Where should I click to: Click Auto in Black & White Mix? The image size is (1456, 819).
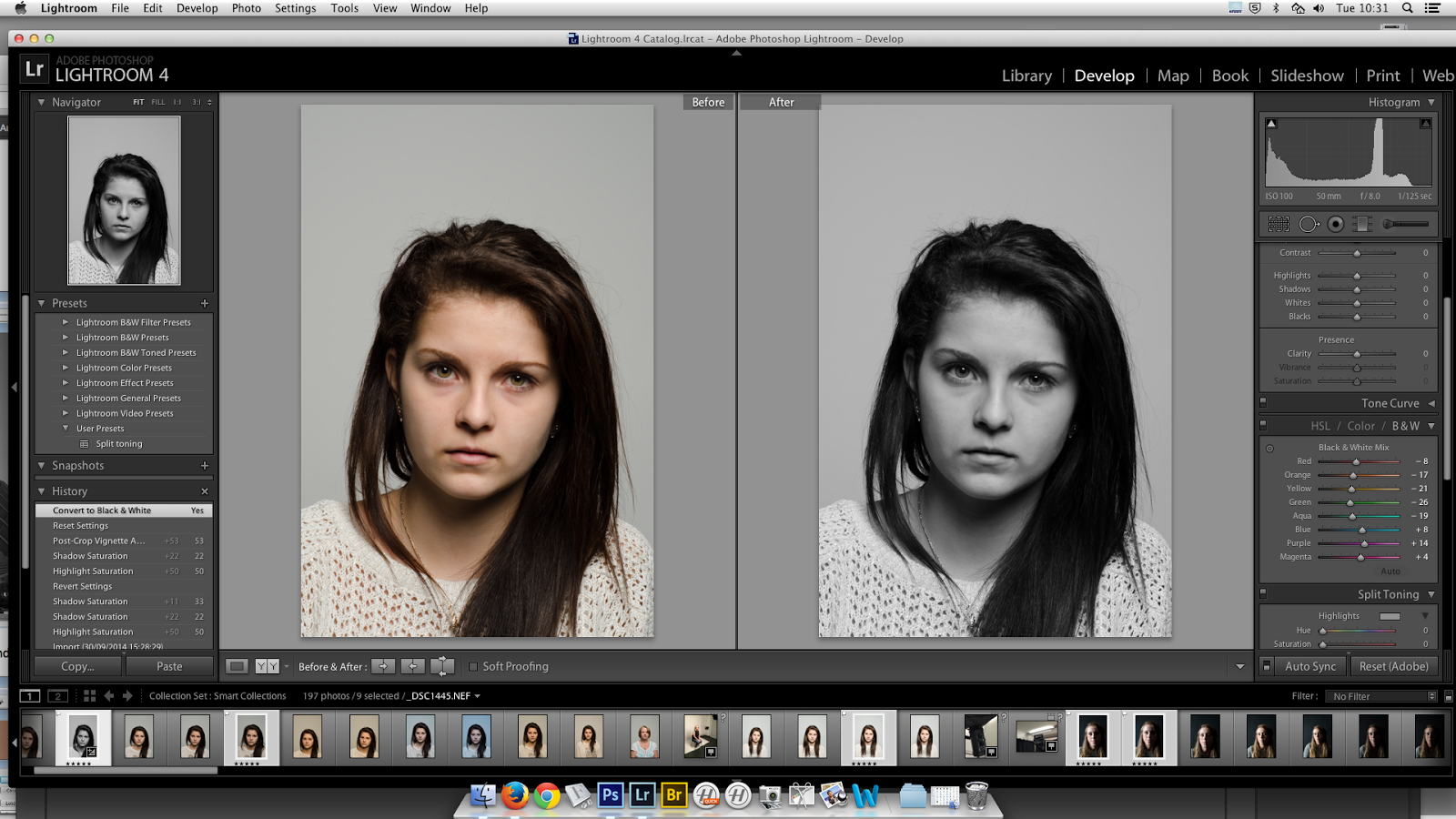click(x=1390, y=571)
